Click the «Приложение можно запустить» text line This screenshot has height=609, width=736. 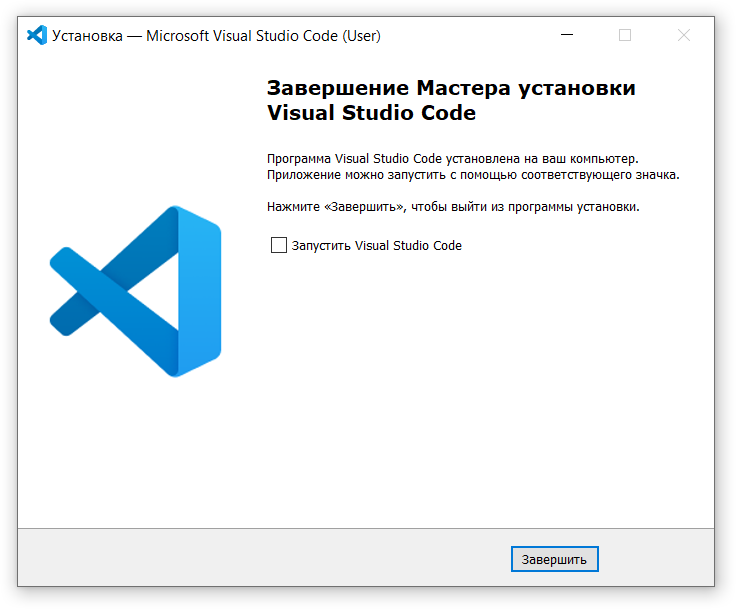tap(472, 174)
